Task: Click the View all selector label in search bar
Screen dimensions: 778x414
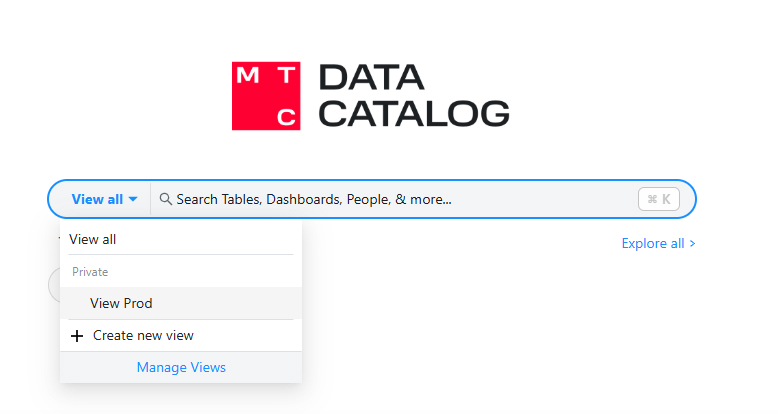Action: click(x=97, y=199)
